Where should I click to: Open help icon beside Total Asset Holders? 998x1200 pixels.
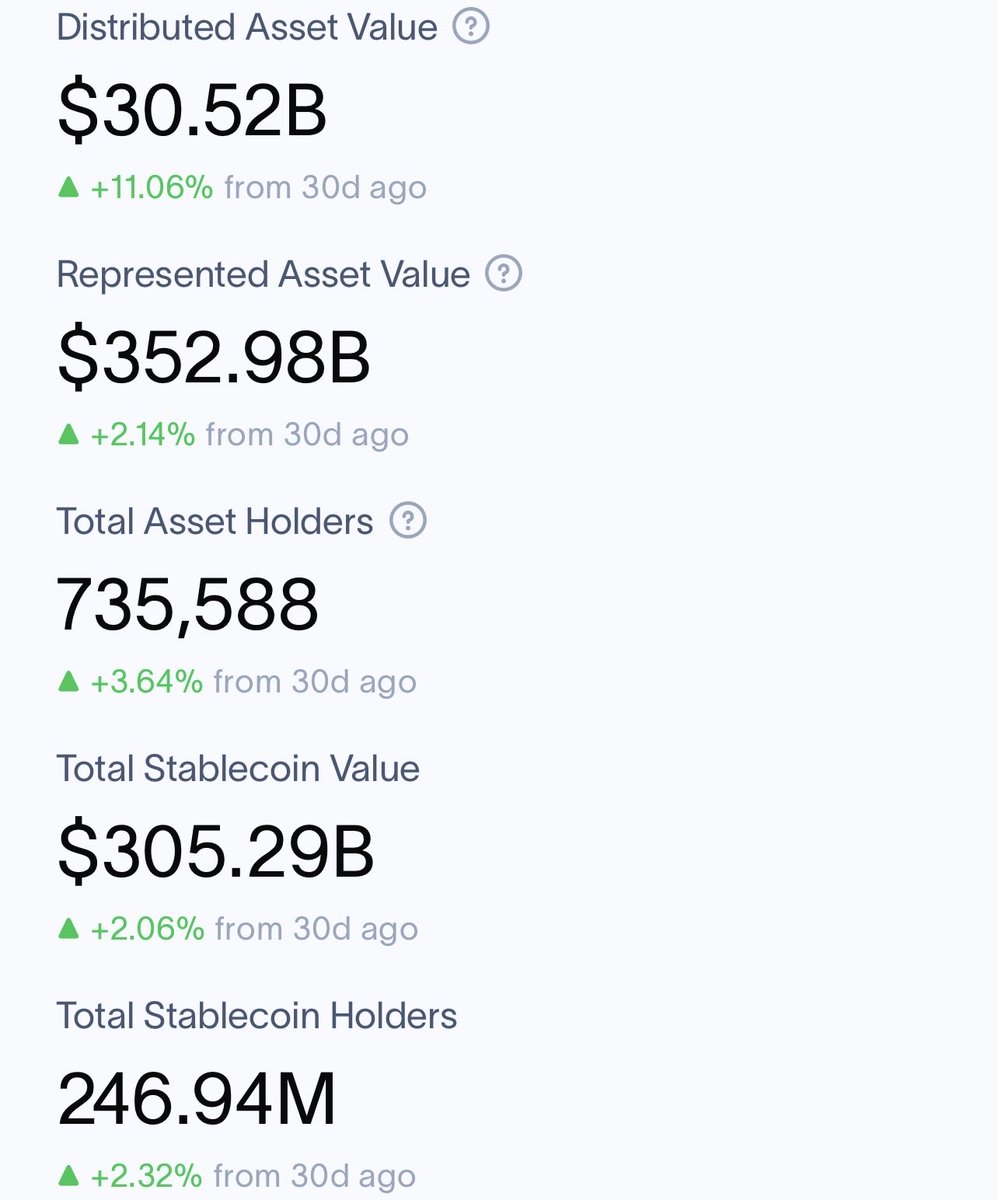coord(408,520)
